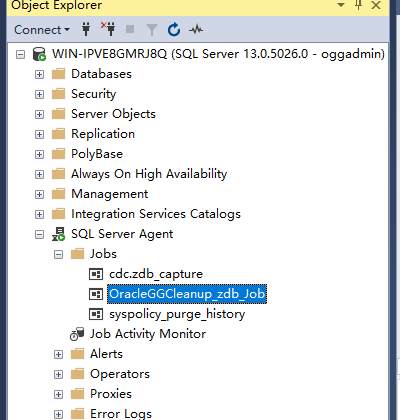Open the Object Explorer window position dropdown arrow
Screen dimensions: 400x420
pos(341,5)
